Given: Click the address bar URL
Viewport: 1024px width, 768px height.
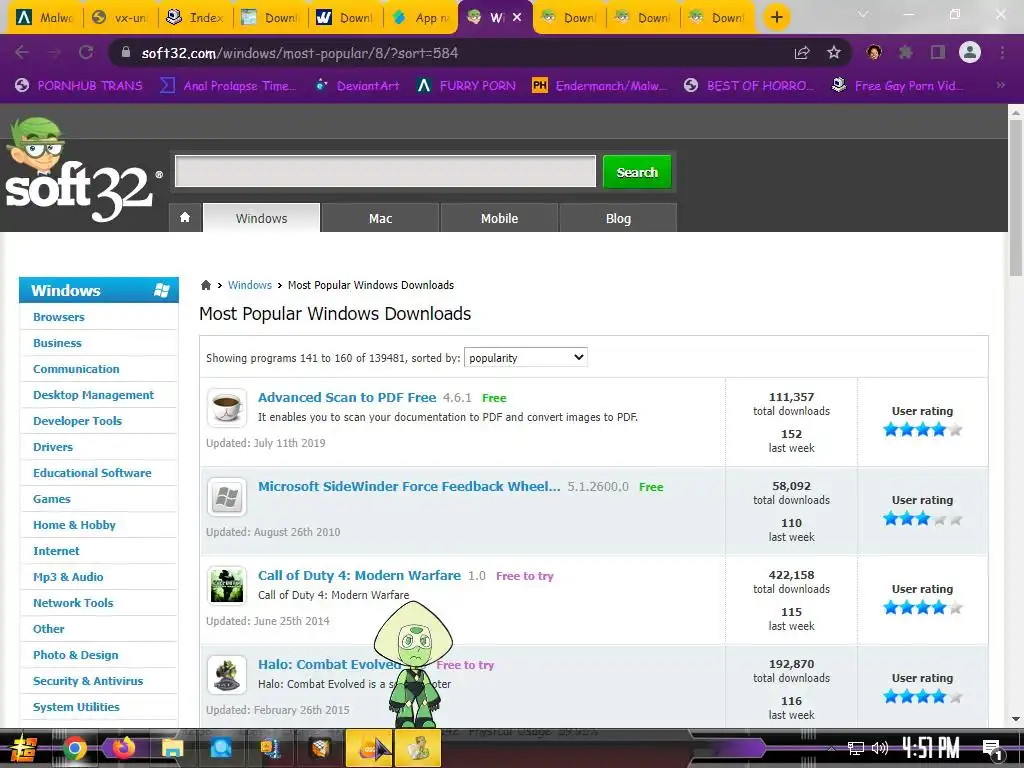Looking at the screenshot, I should (300, 53).
